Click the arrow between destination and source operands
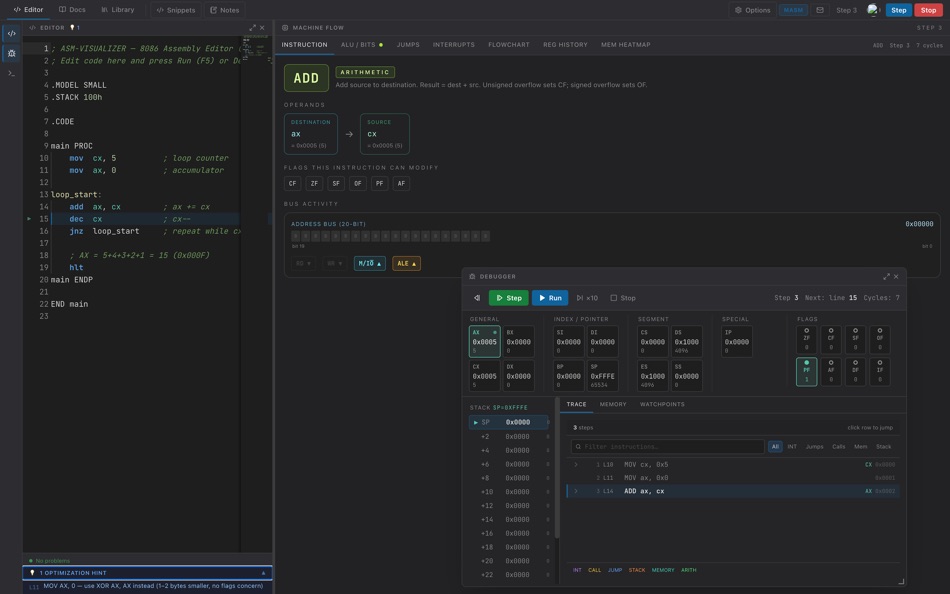Viewport: 950px width, 594px height. click(x=349, y=135)
